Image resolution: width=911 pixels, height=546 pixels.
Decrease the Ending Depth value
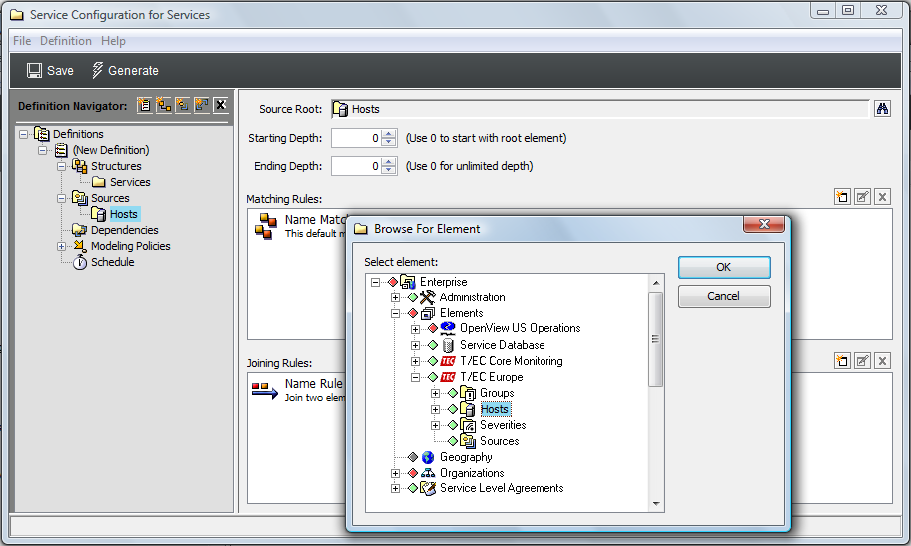point(389,170)
